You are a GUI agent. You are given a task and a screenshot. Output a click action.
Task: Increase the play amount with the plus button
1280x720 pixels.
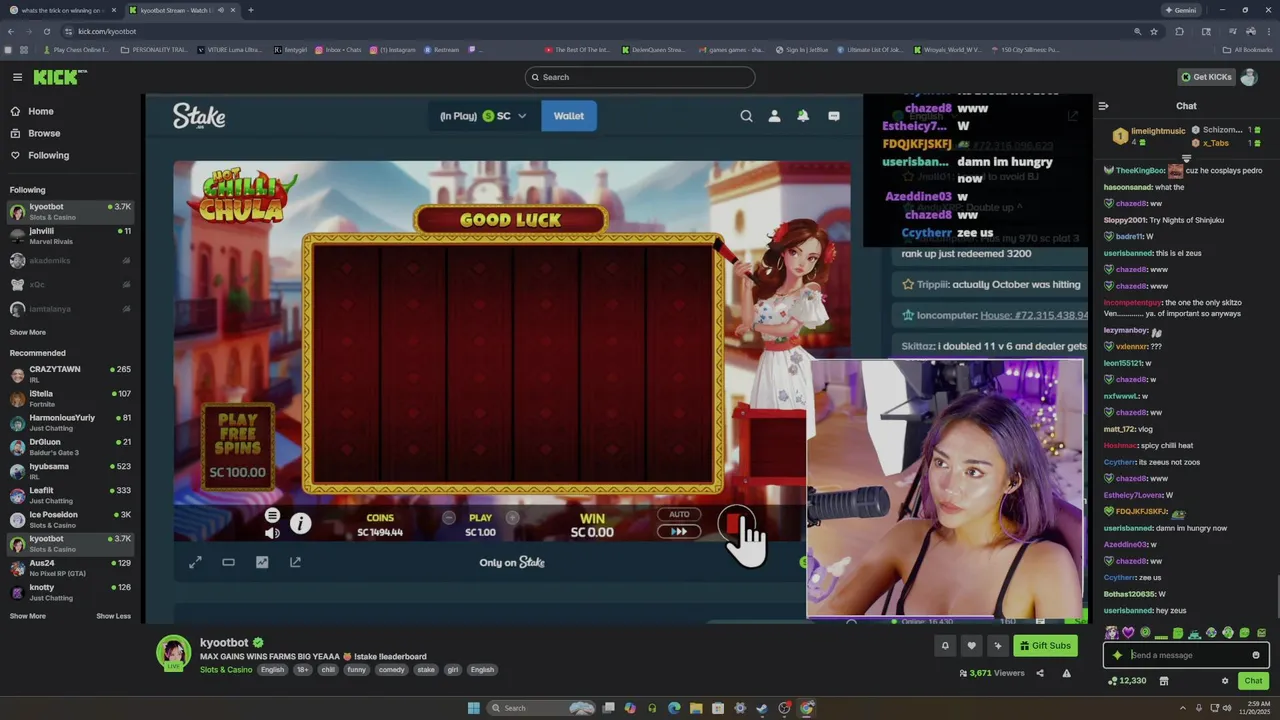point(512,518)
